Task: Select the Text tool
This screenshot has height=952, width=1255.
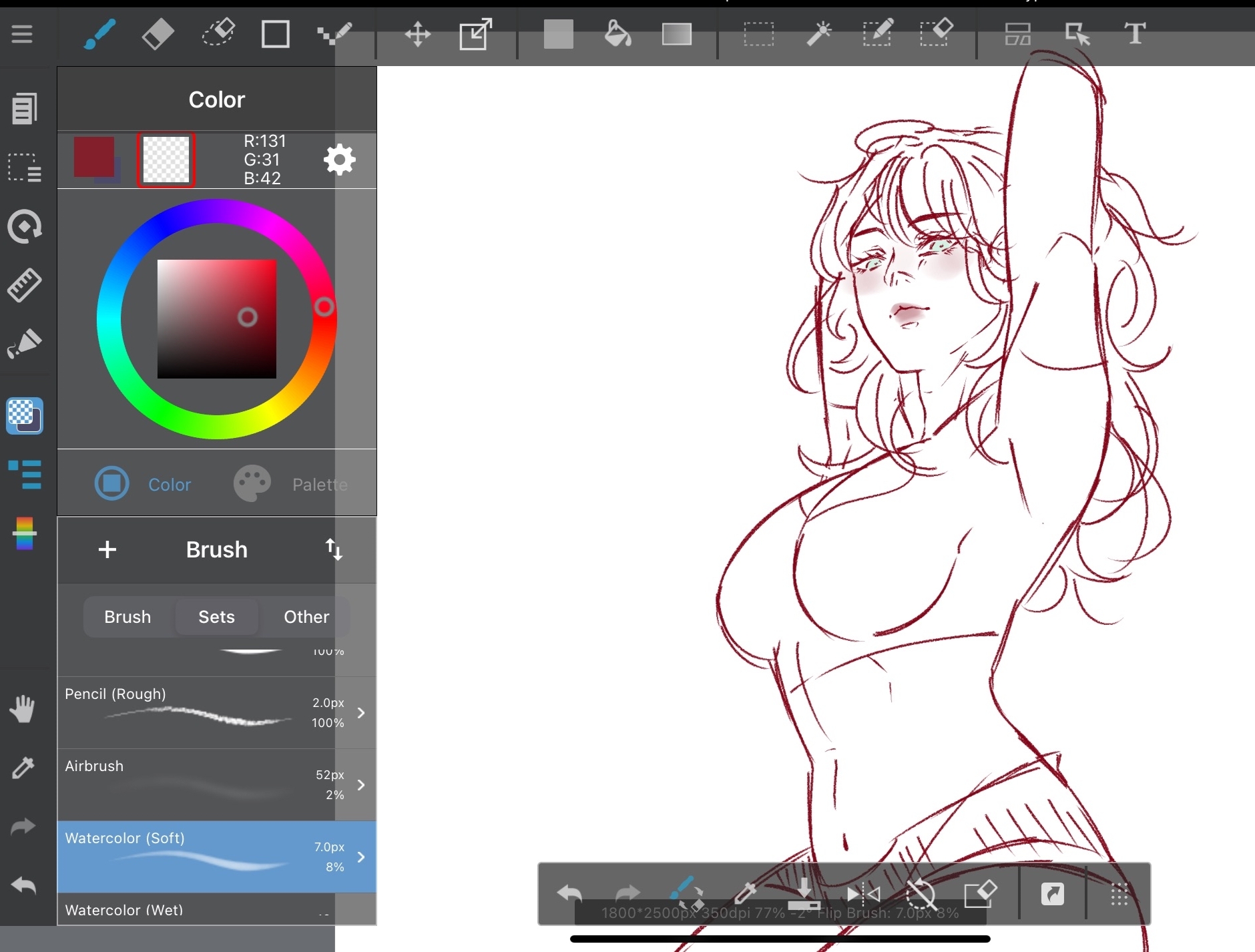Action: 1134,33
